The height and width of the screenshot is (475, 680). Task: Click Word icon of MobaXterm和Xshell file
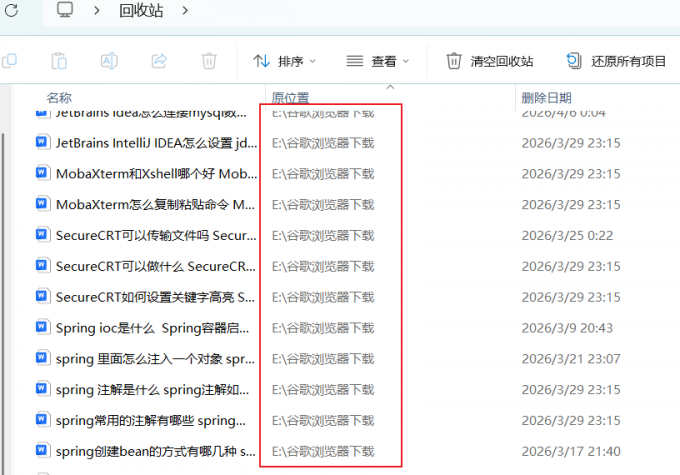(42, 173)
